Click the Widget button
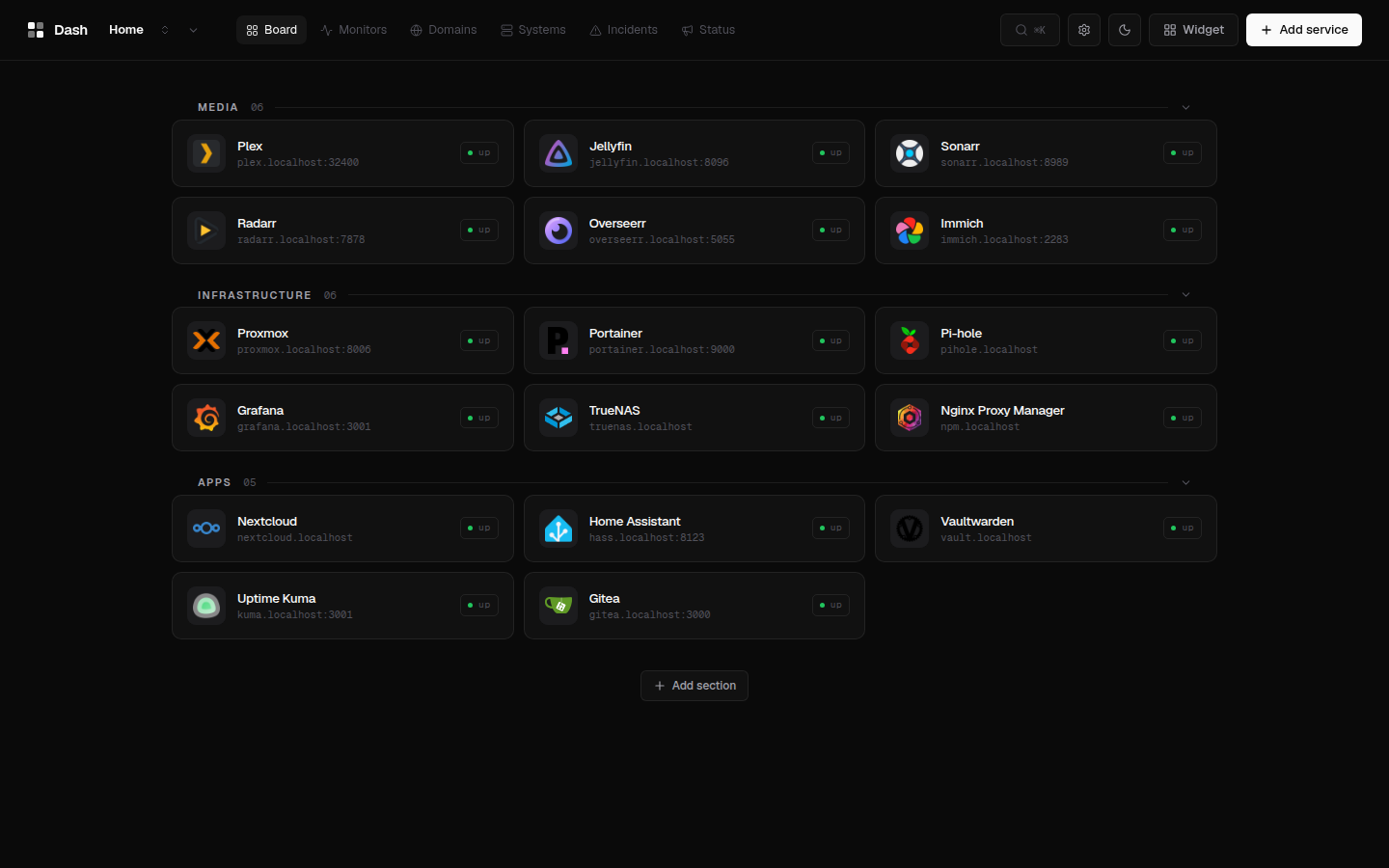1389x868 pixels. pyautogui.click(x=1193, y=30)
